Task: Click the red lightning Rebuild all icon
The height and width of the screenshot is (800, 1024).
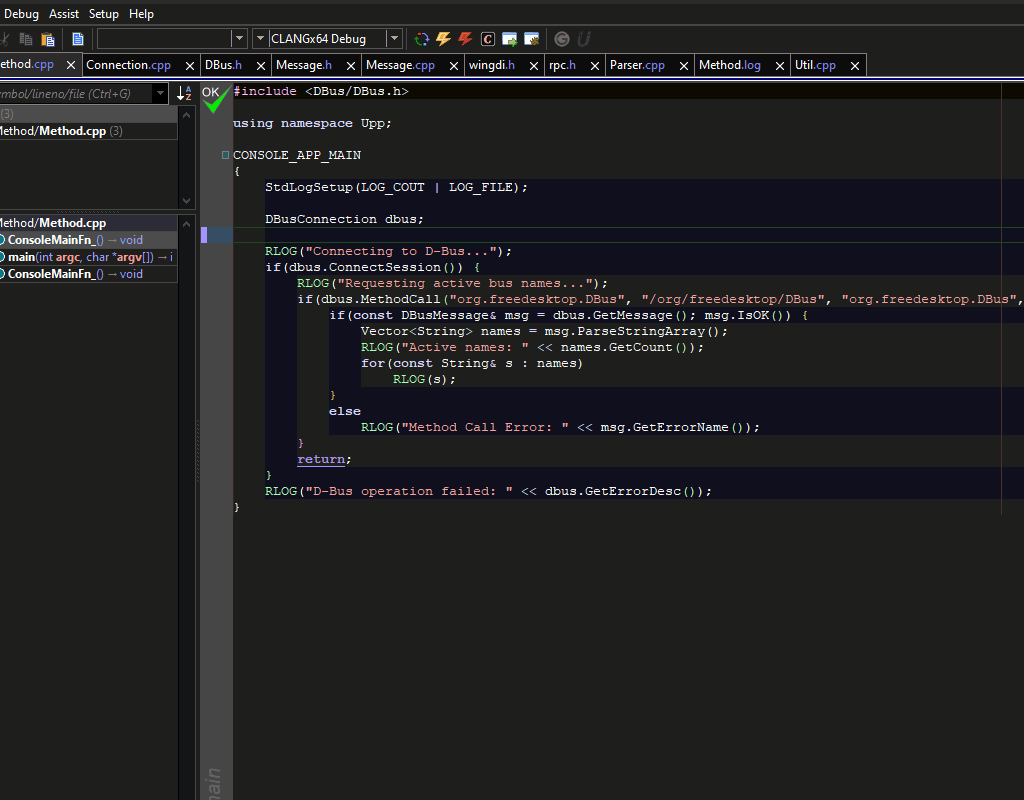Action: (x=465, y=39)
